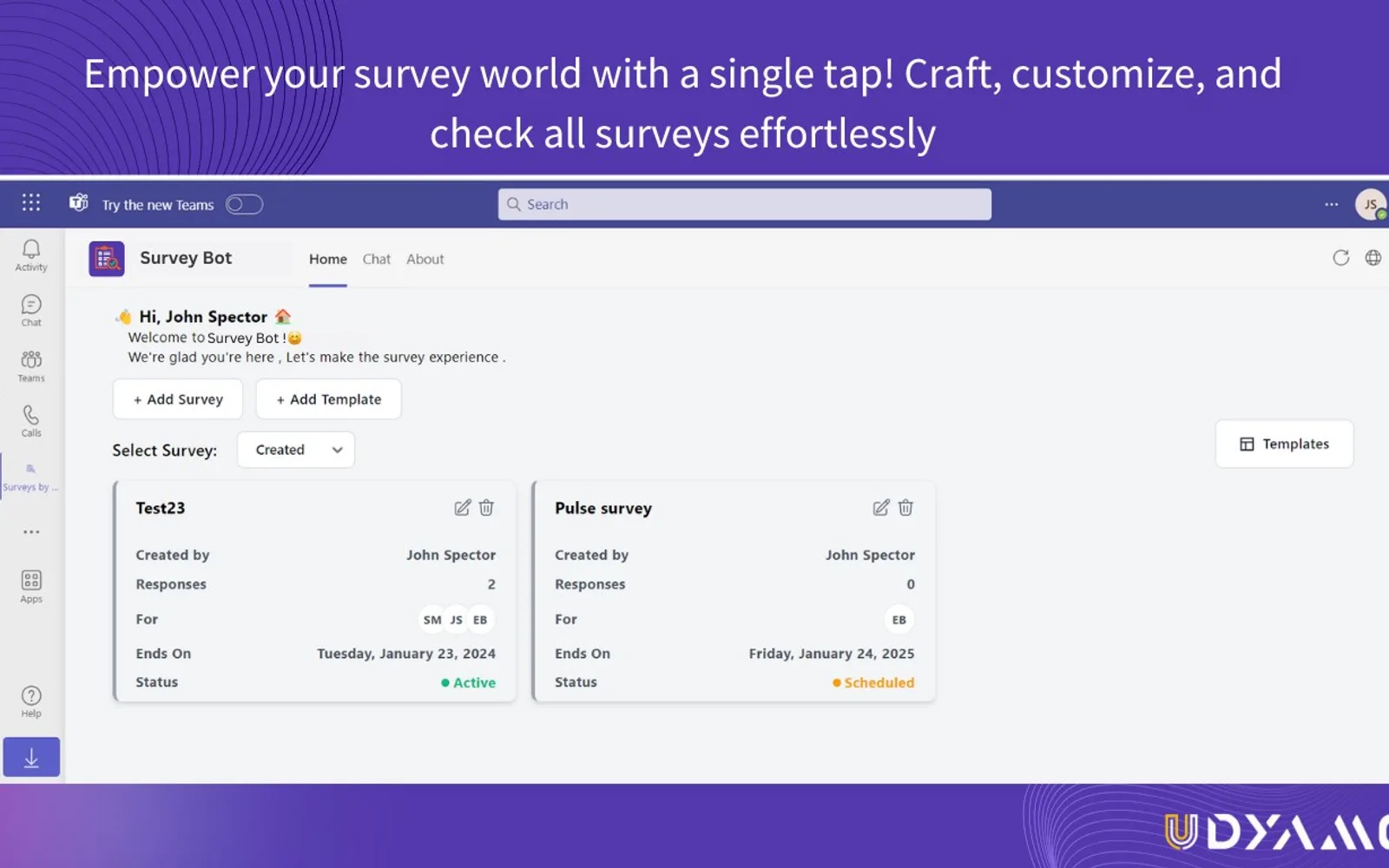Viewport: 1389px width, 868px height.
Task: Click the Add Template button
Action: (x=329, y=399)
